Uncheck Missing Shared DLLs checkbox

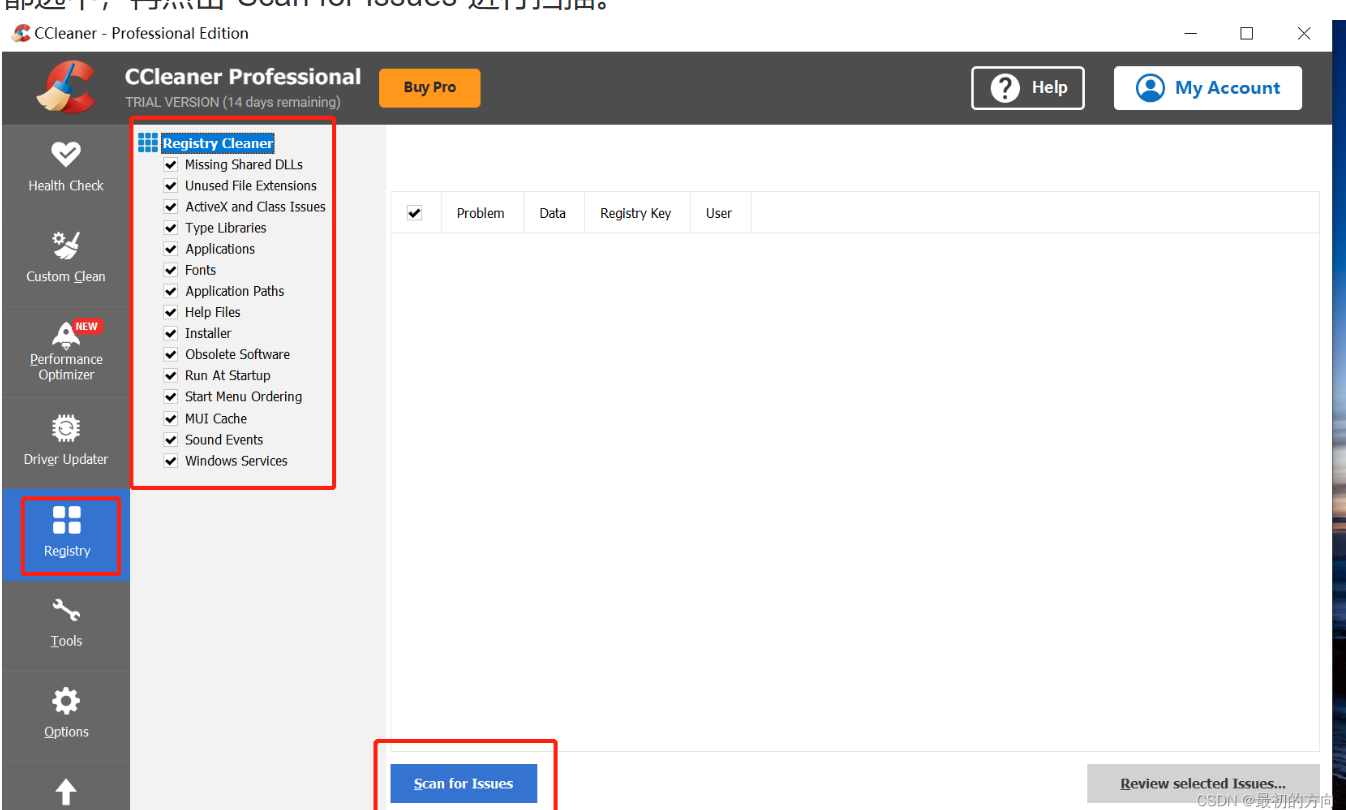click(171, 165)
